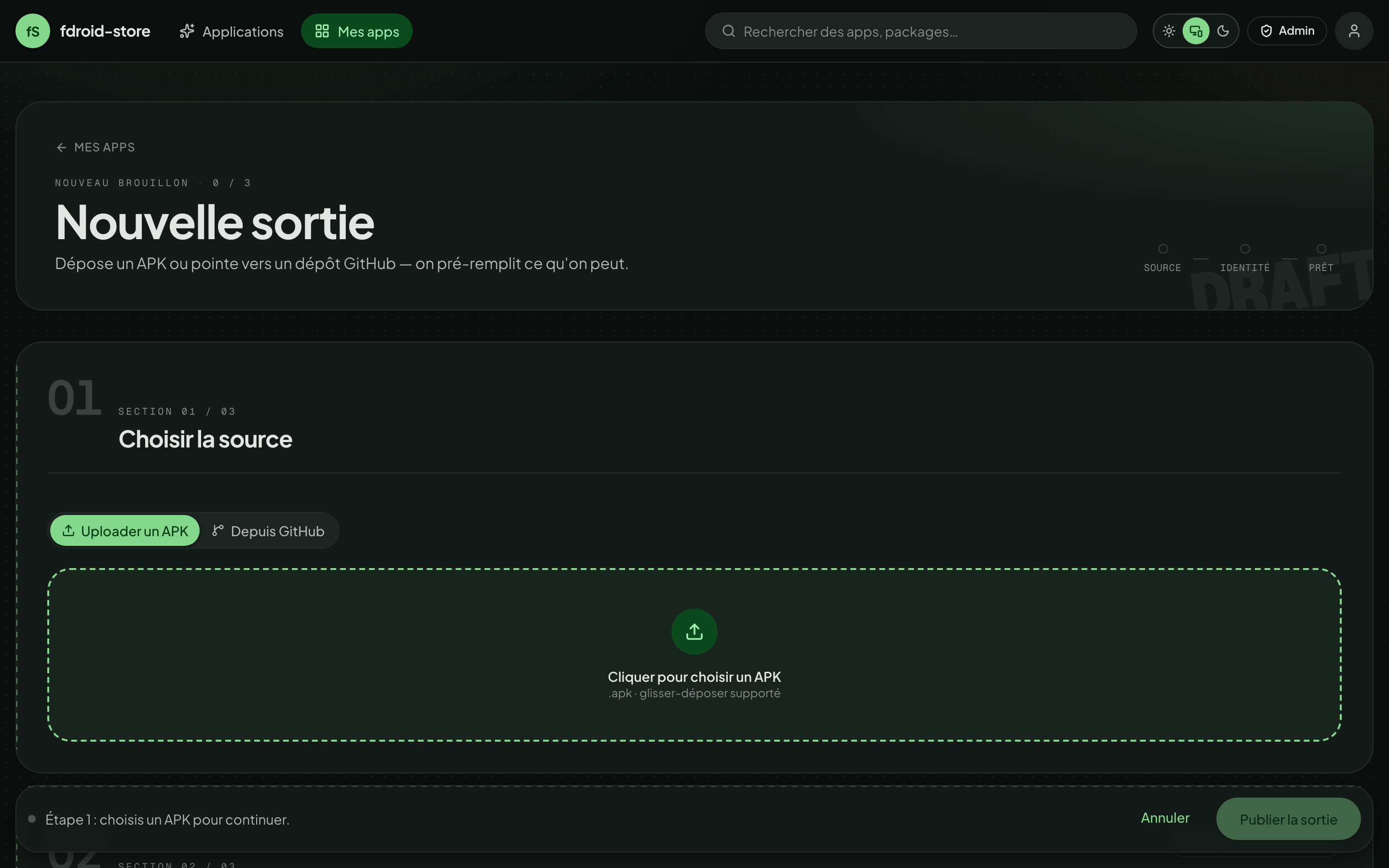Open the Admin panel button
The image size is (1389, 868).
tap(1287, 31)
